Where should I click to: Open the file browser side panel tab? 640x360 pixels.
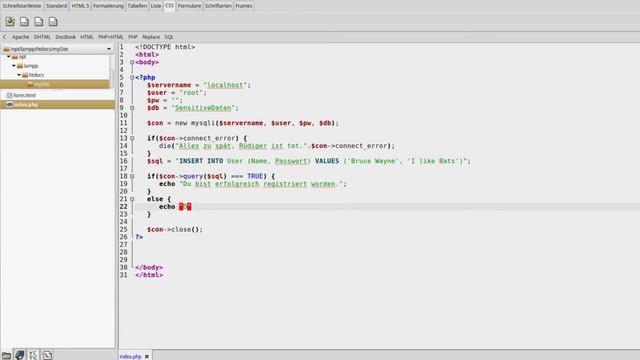[7, 355]
